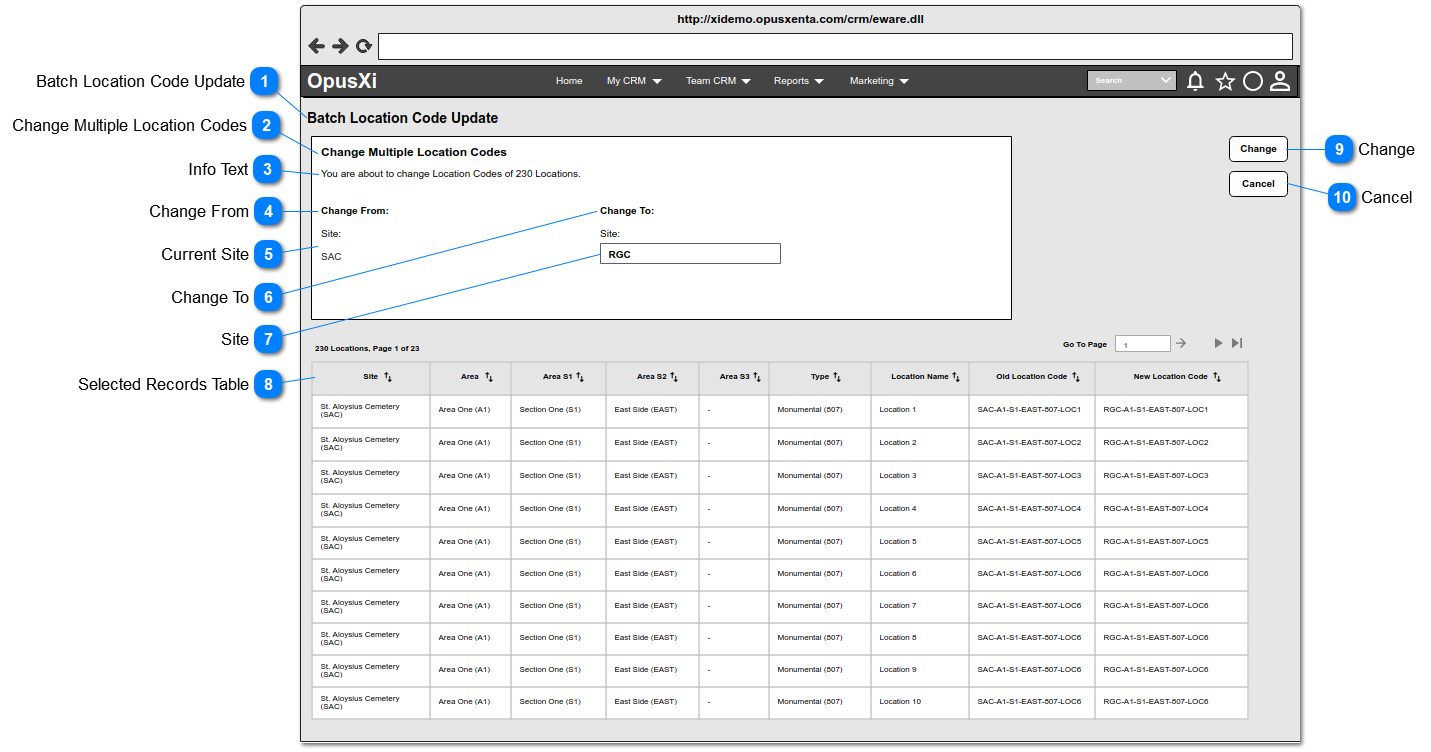The image size is (1431, 752).
Task: Open the user profile icon
Action: (1280, 82)
